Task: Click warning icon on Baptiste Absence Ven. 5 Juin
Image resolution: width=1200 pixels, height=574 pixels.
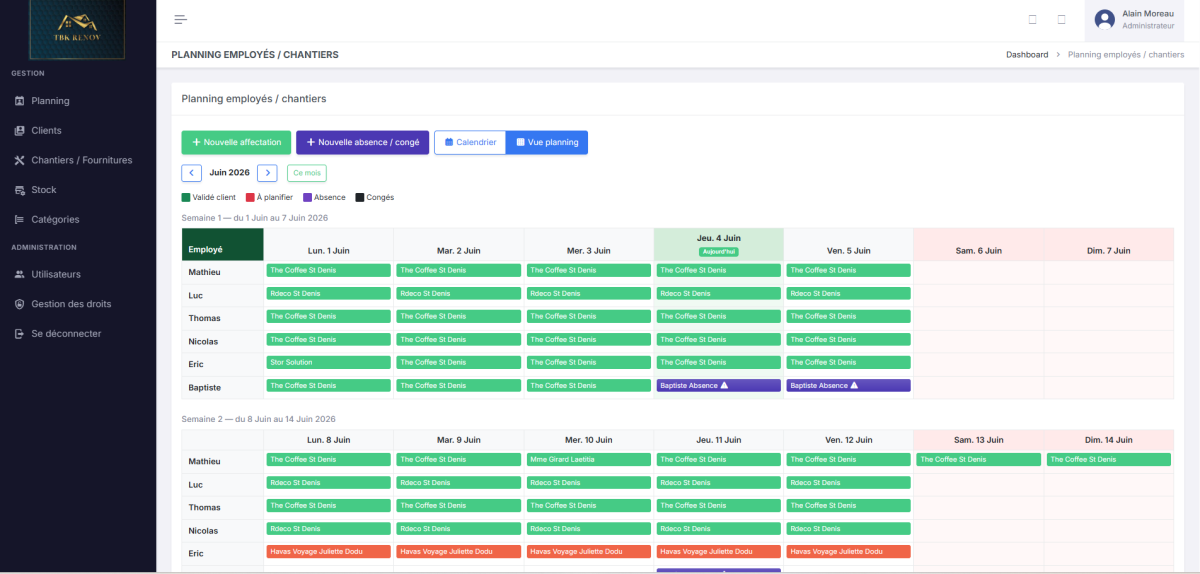Action: [x=854, y=385]
